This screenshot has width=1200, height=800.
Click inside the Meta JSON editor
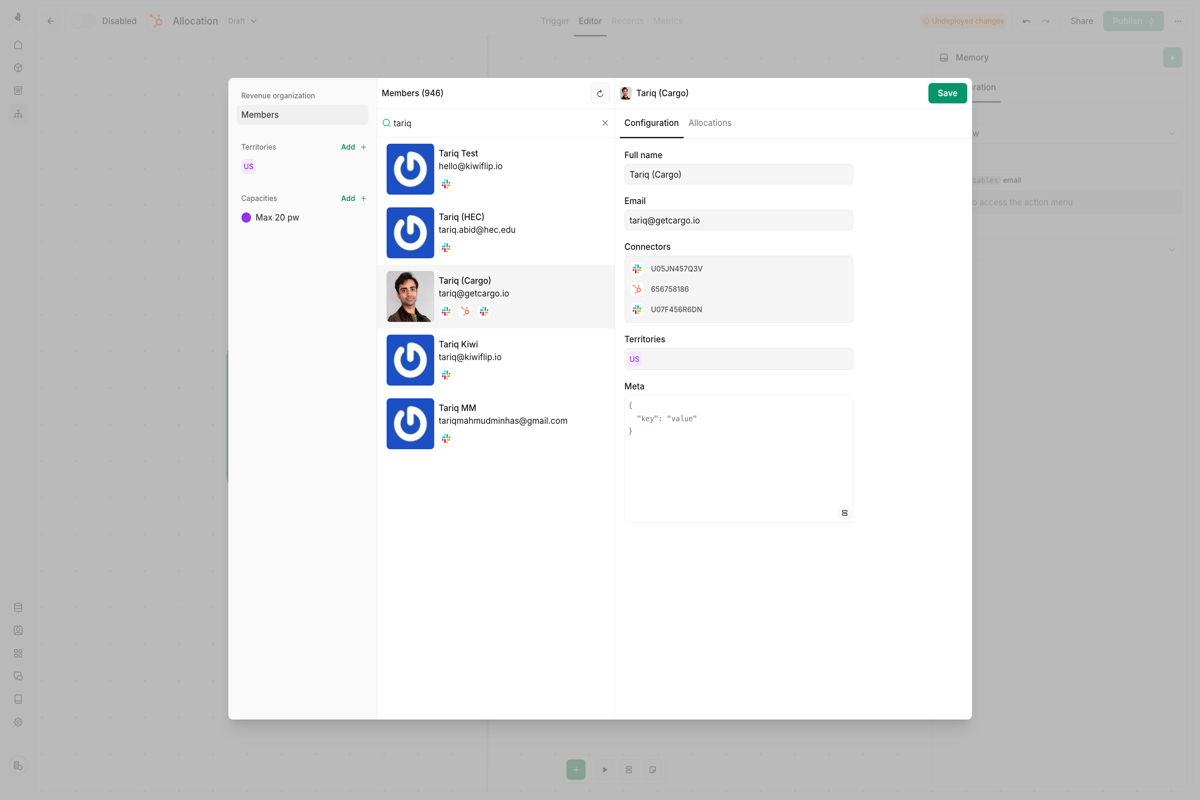[x=738, y=459]
